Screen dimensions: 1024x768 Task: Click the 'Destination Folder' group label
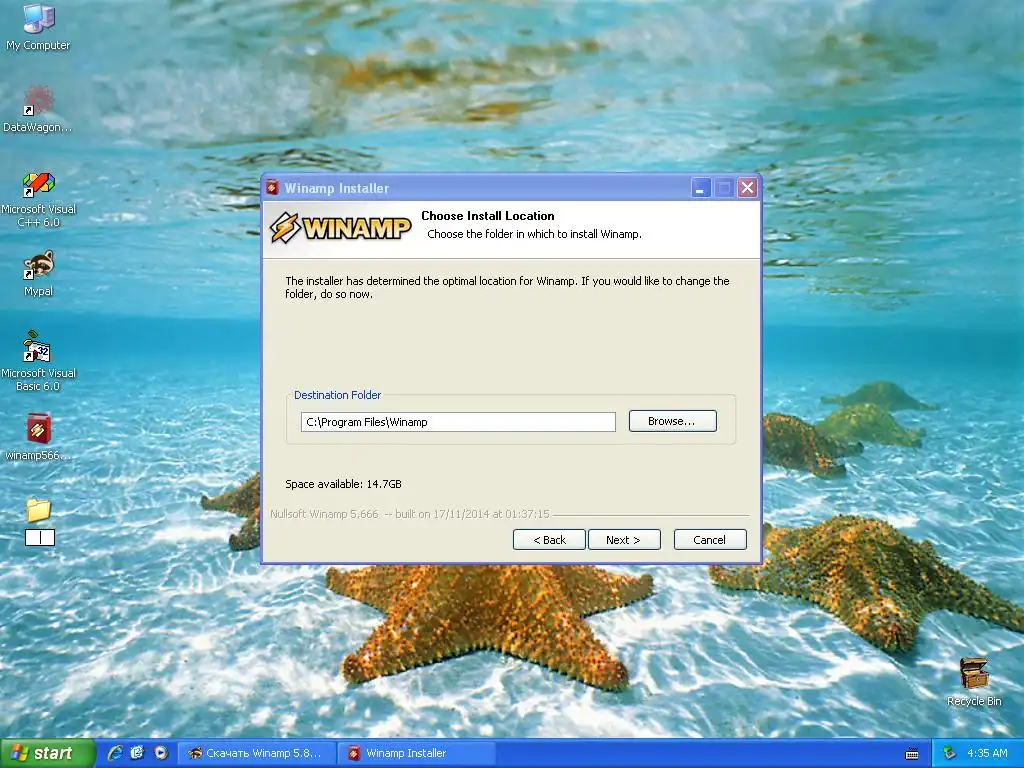point(338,395)
